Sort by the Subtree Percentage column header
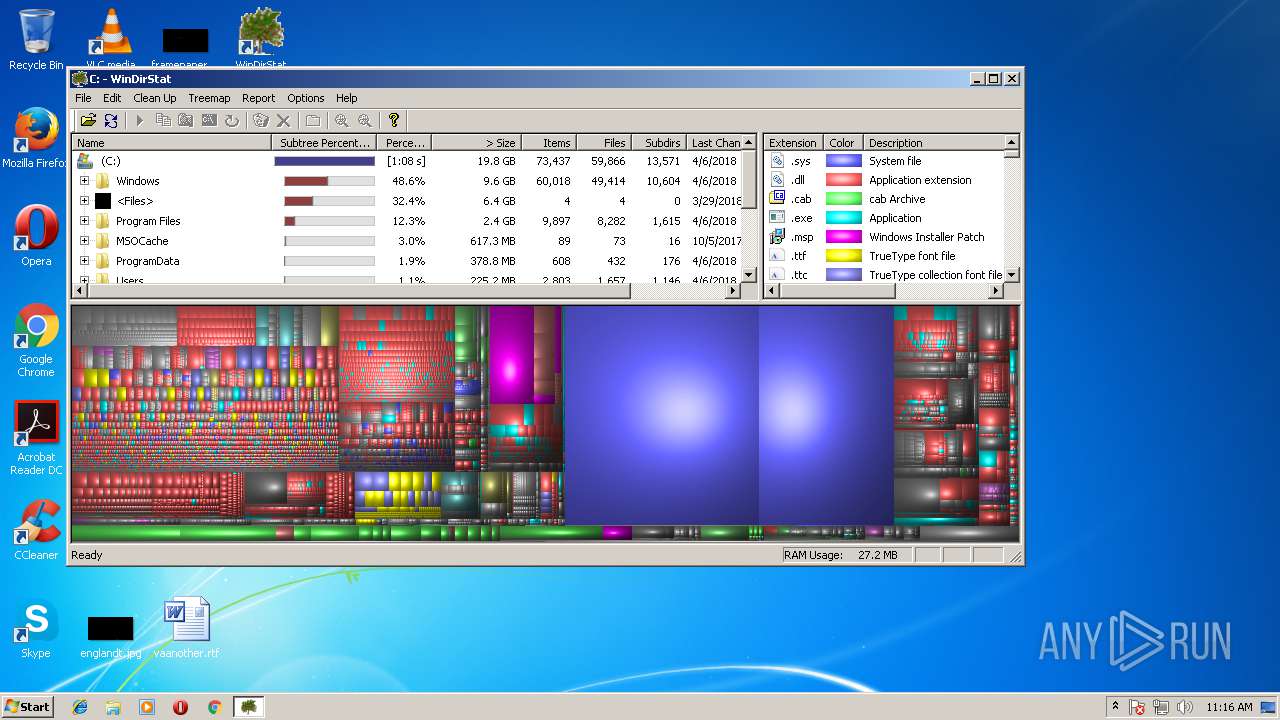 (x=326, y=143)
